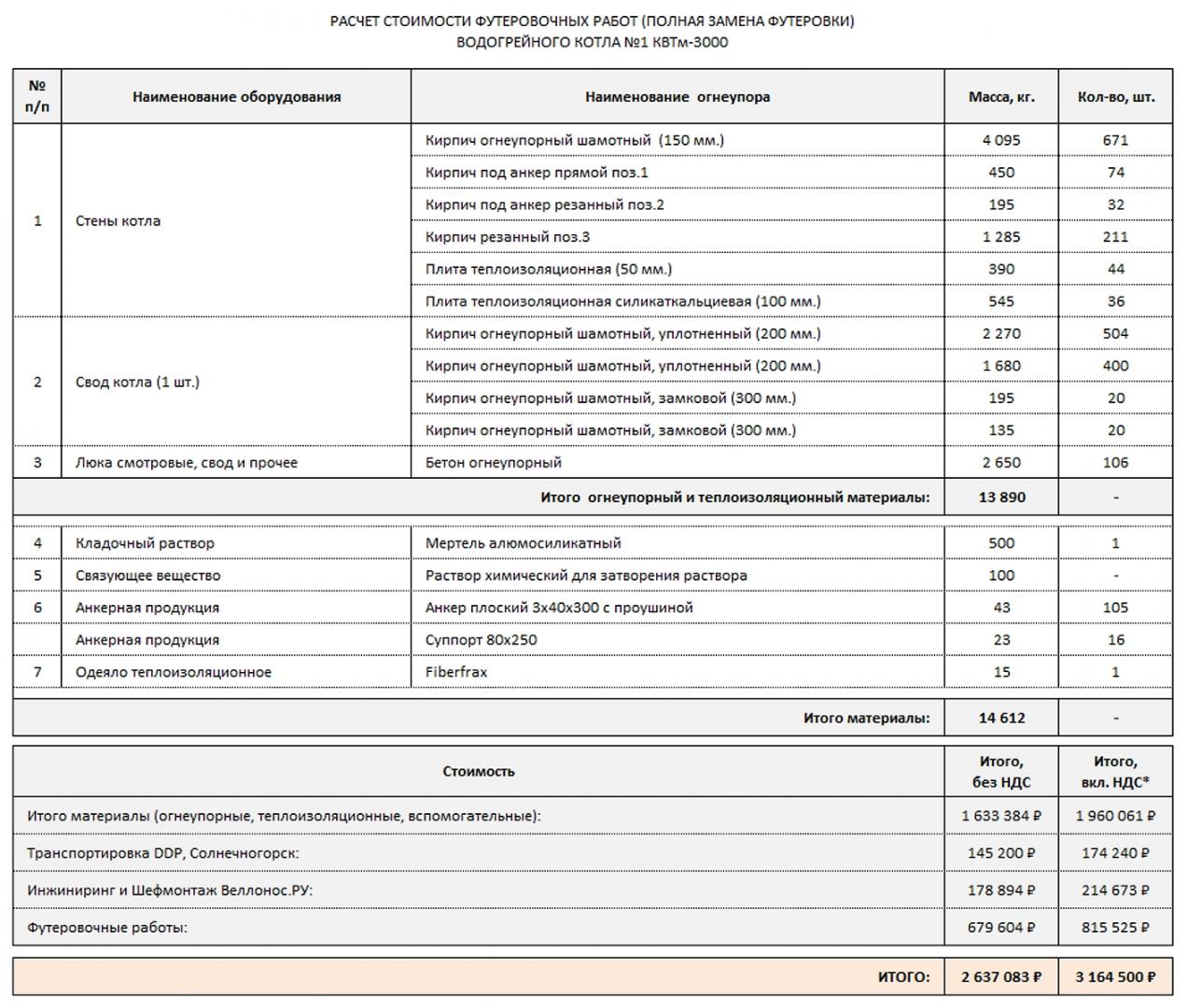Select 'Люка смотровые, свод и прочее'
This screenshot has width=1187, height=1008.
coord(187,463)
